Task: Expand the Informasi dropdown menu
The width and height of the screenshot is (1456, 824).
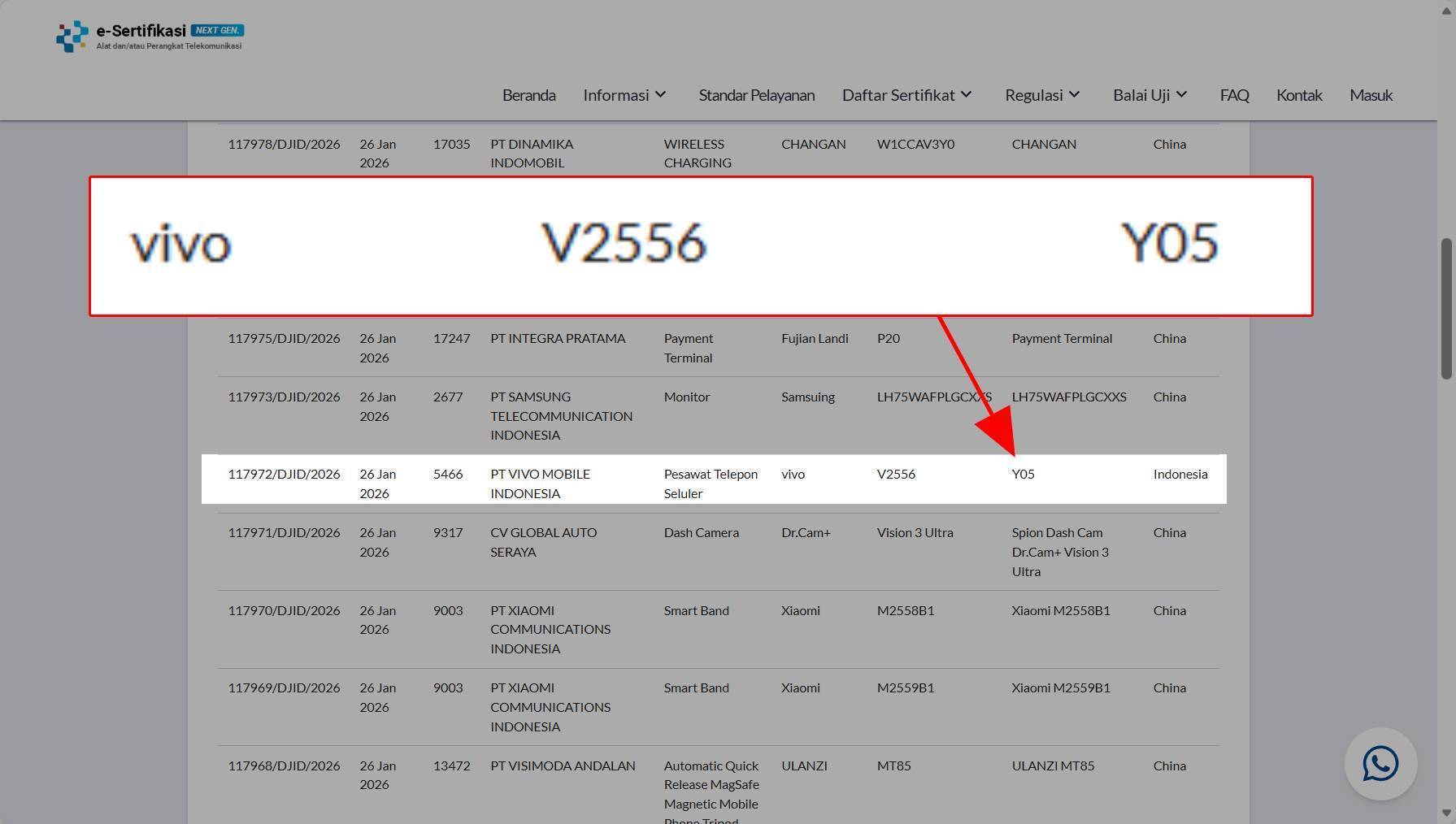Action: (x=624, y=95)
